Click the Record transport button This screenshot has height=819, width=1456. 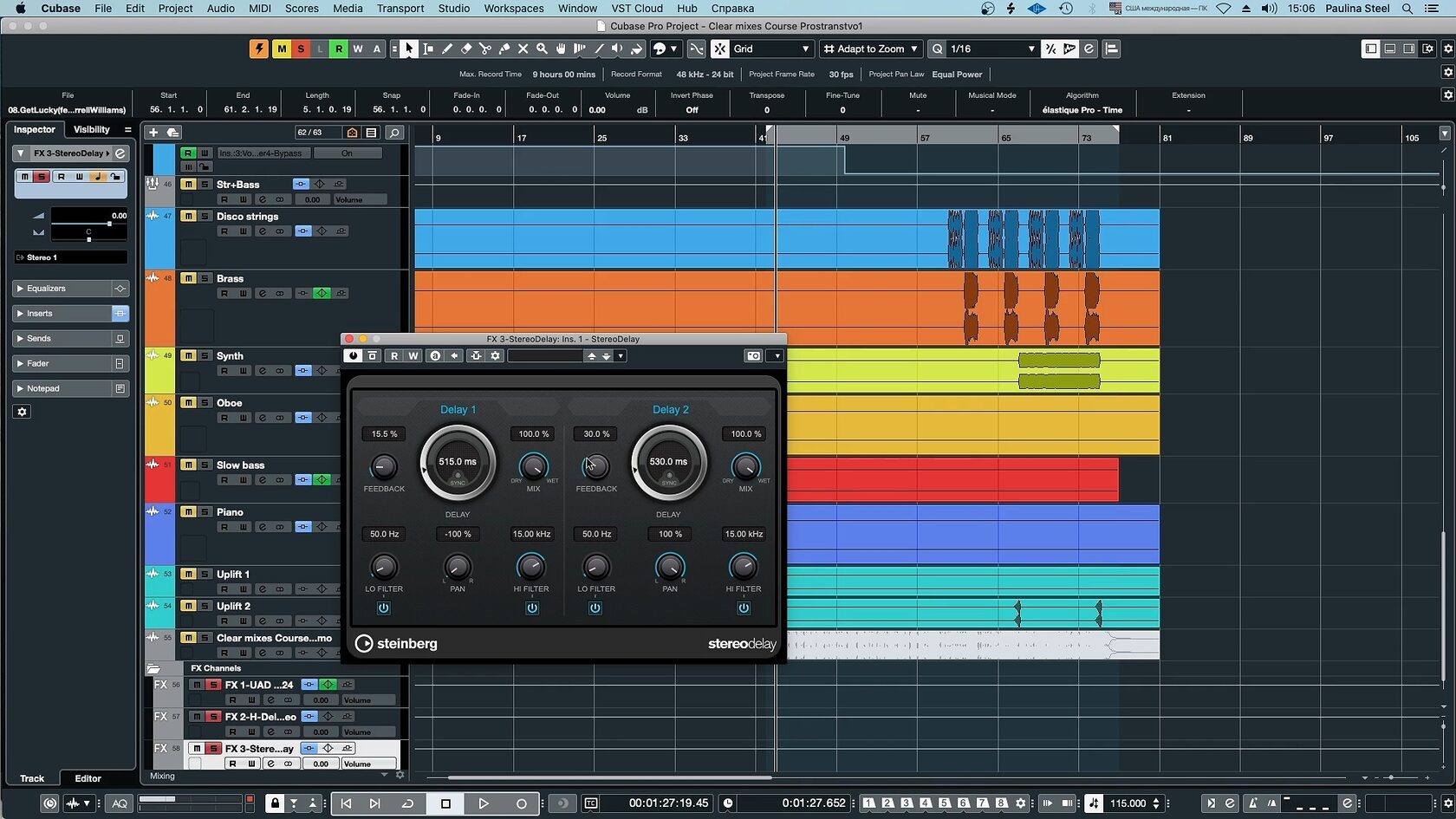[x=521, y=803]
